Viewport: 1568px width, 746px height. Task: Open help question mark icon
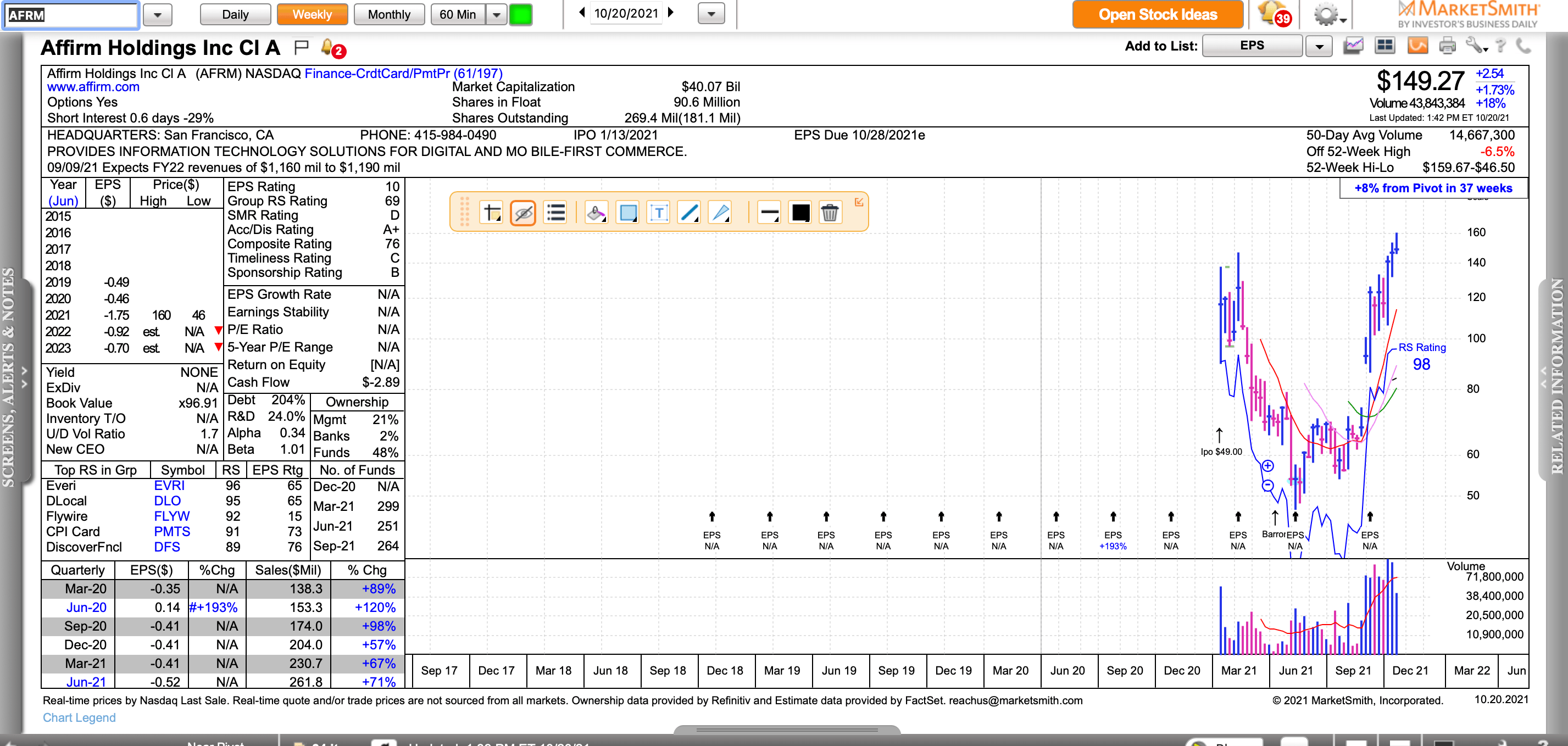point(1501,46)
